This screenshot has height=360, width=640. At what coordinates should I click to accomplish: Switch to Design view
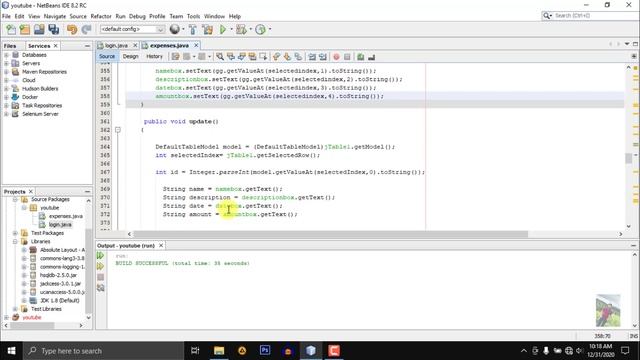tap(131, 57)
